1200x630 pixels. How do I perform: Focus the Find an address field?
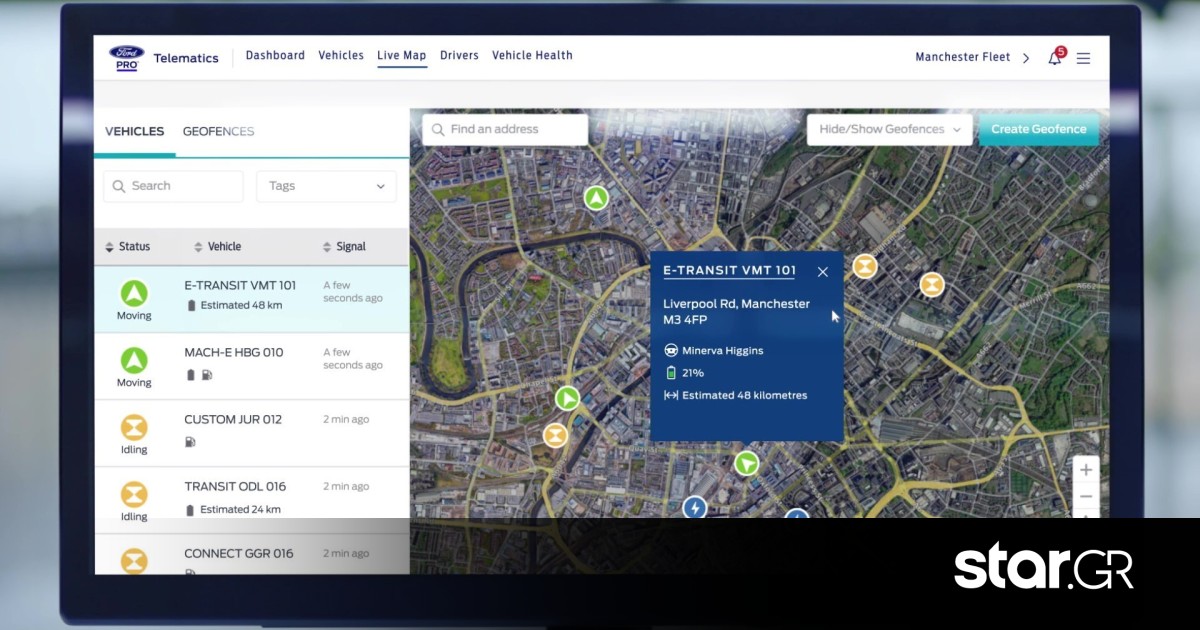pos(505,130)
